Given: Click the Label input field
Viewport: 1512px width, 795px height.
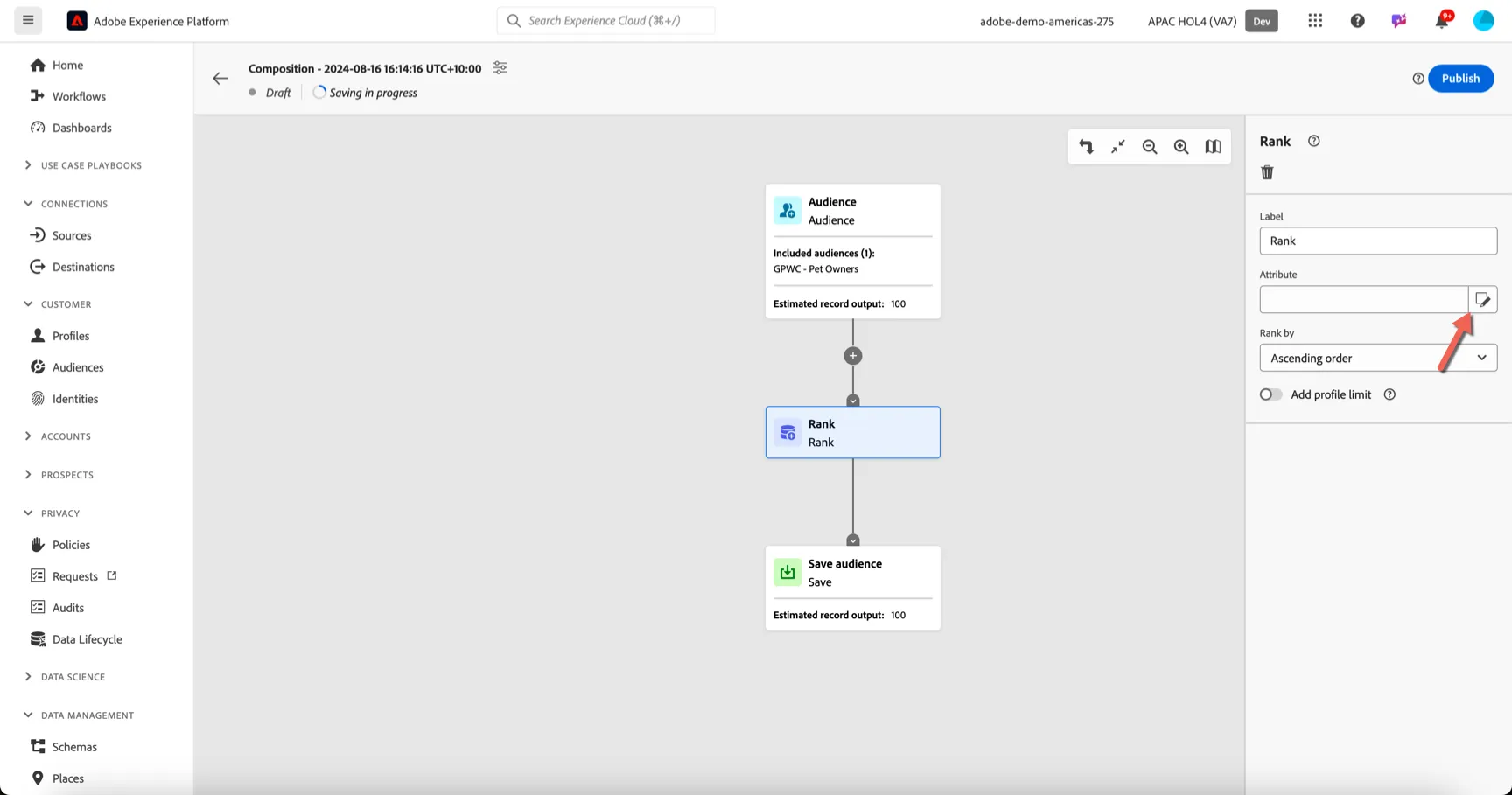Looking at the screenshot, I should 1378,241.
